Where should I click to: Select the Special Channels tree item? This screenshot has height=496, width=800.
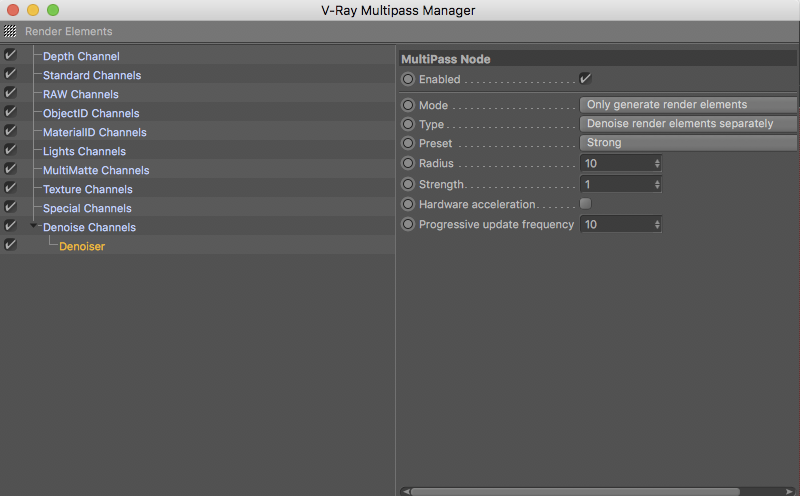[87, 208]
